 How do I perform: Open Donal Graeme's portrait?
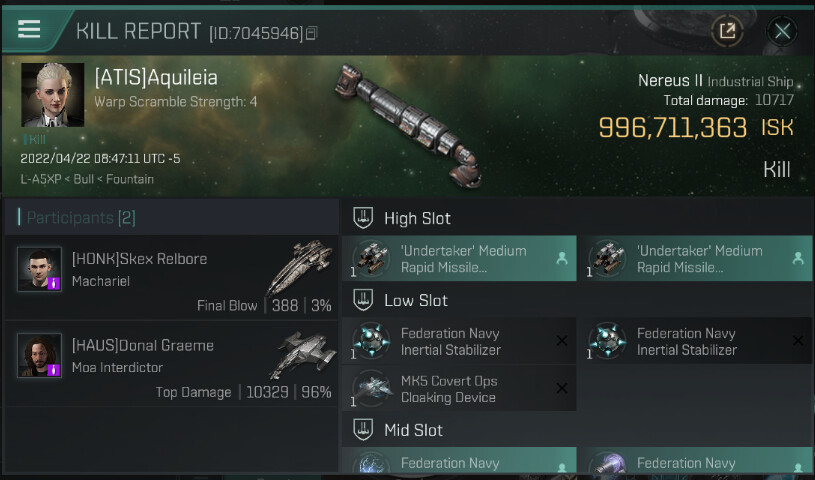click(x=40, y=356)
